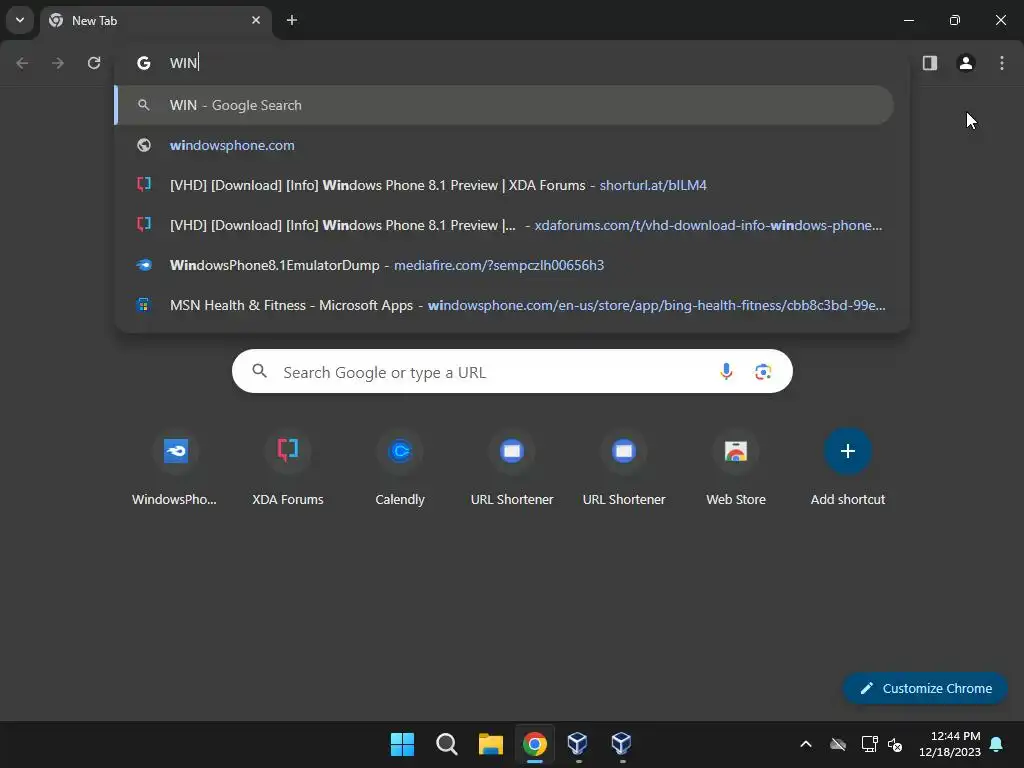Open the Calendly shortcut tile
Screen dimensions: 1024x768
pos(400,469)
